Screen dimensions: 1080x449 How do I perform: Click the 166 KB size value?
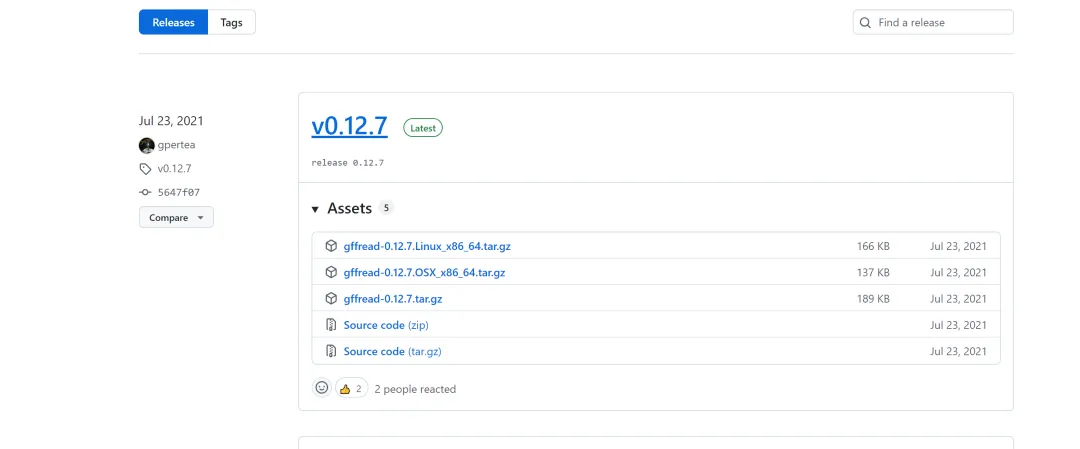click(873, 246)
